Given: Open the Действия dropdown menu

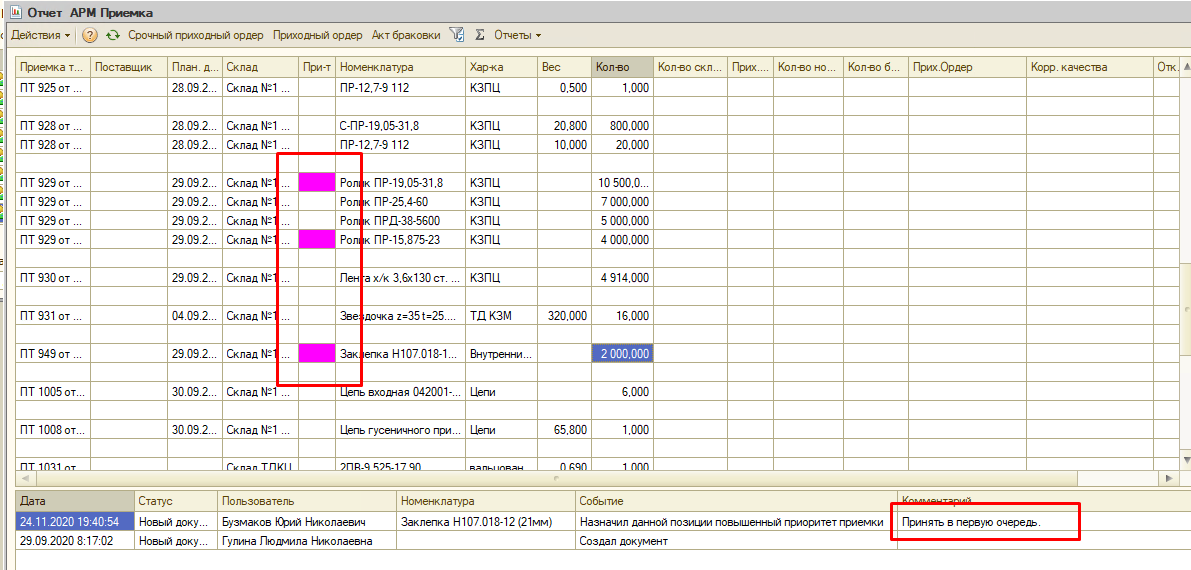Looking at the screenshot, I should point(41,35).
